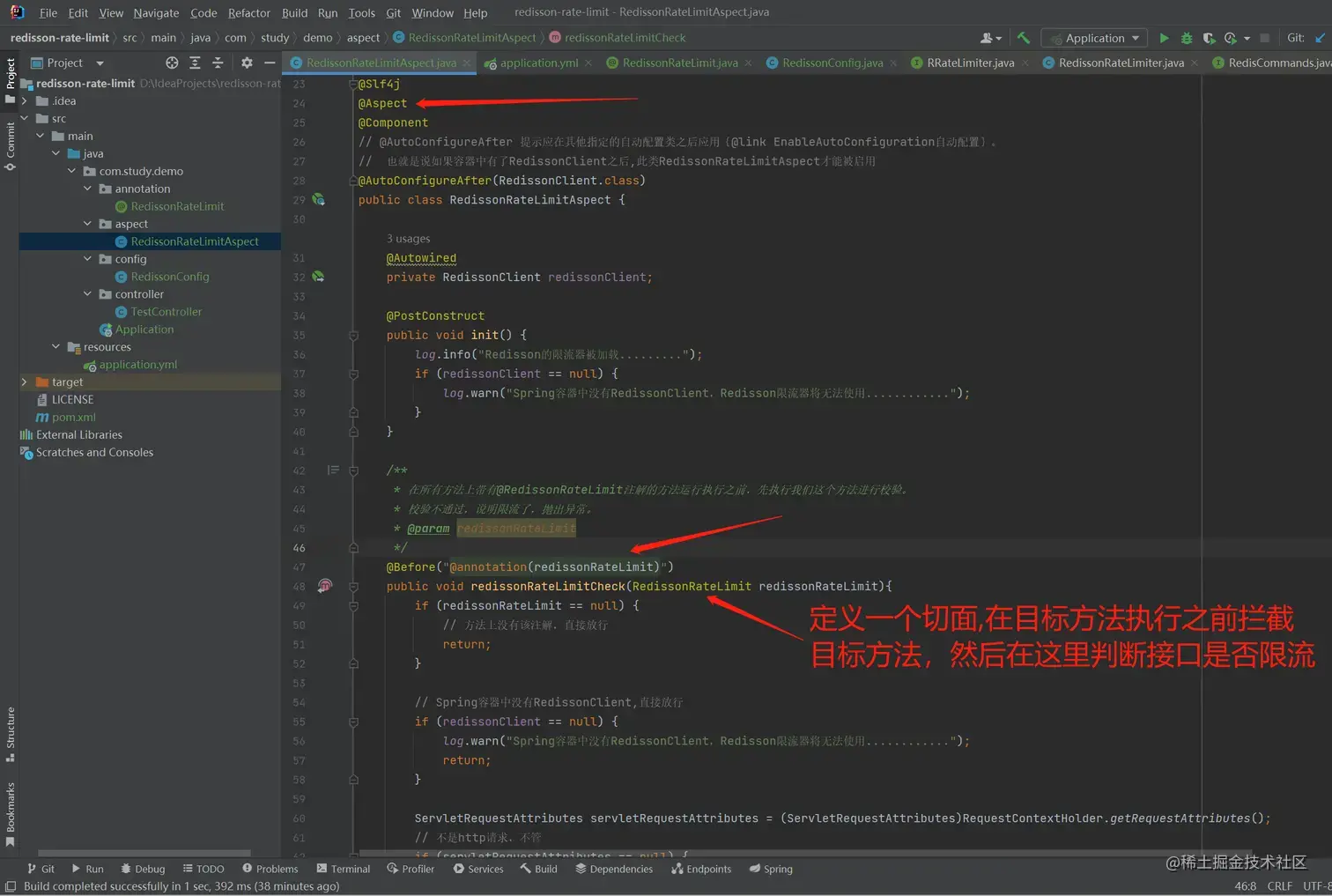Open Project panel settings gear
This screenshot has height=896, width=1332.
tap(247, 63)
